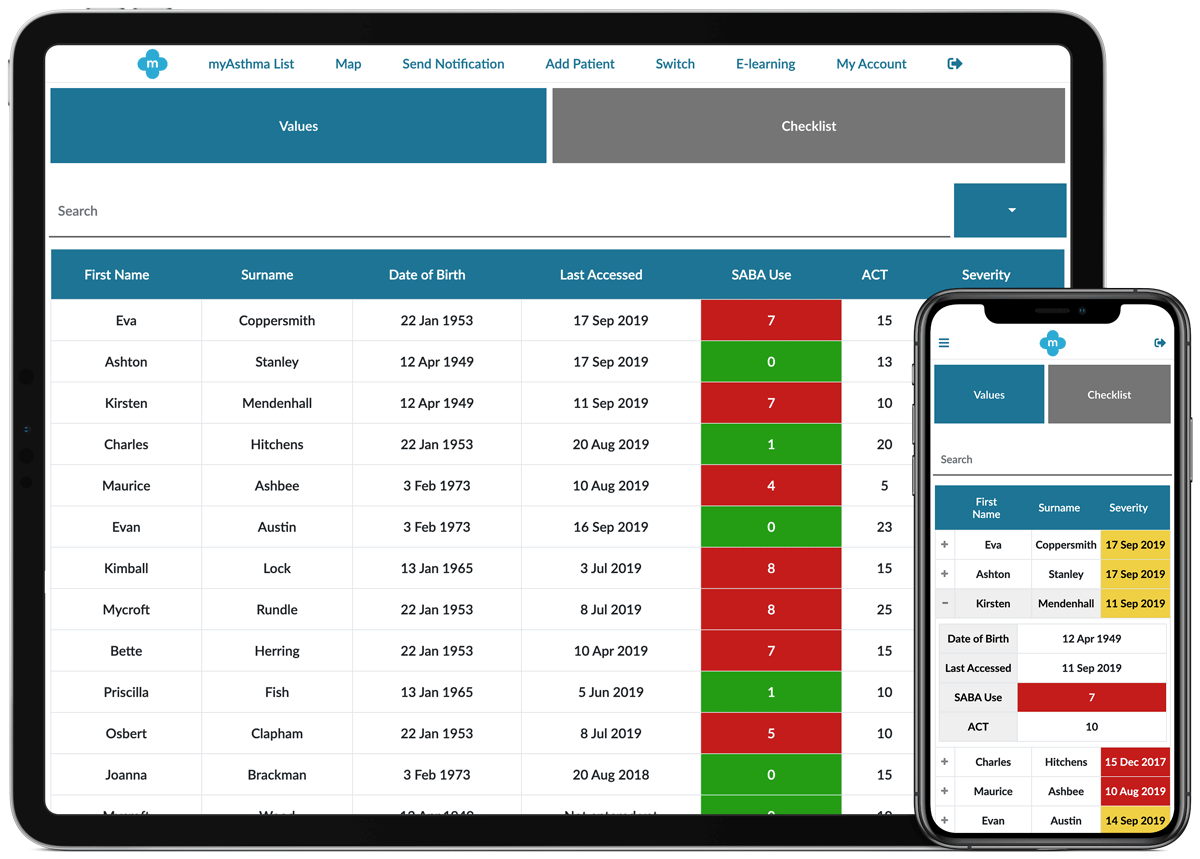Image resolution: width=1200 pixels, height=859 pixels.
Task: Choose Add Patient in the tablet menu
Action: coord(580,64)
